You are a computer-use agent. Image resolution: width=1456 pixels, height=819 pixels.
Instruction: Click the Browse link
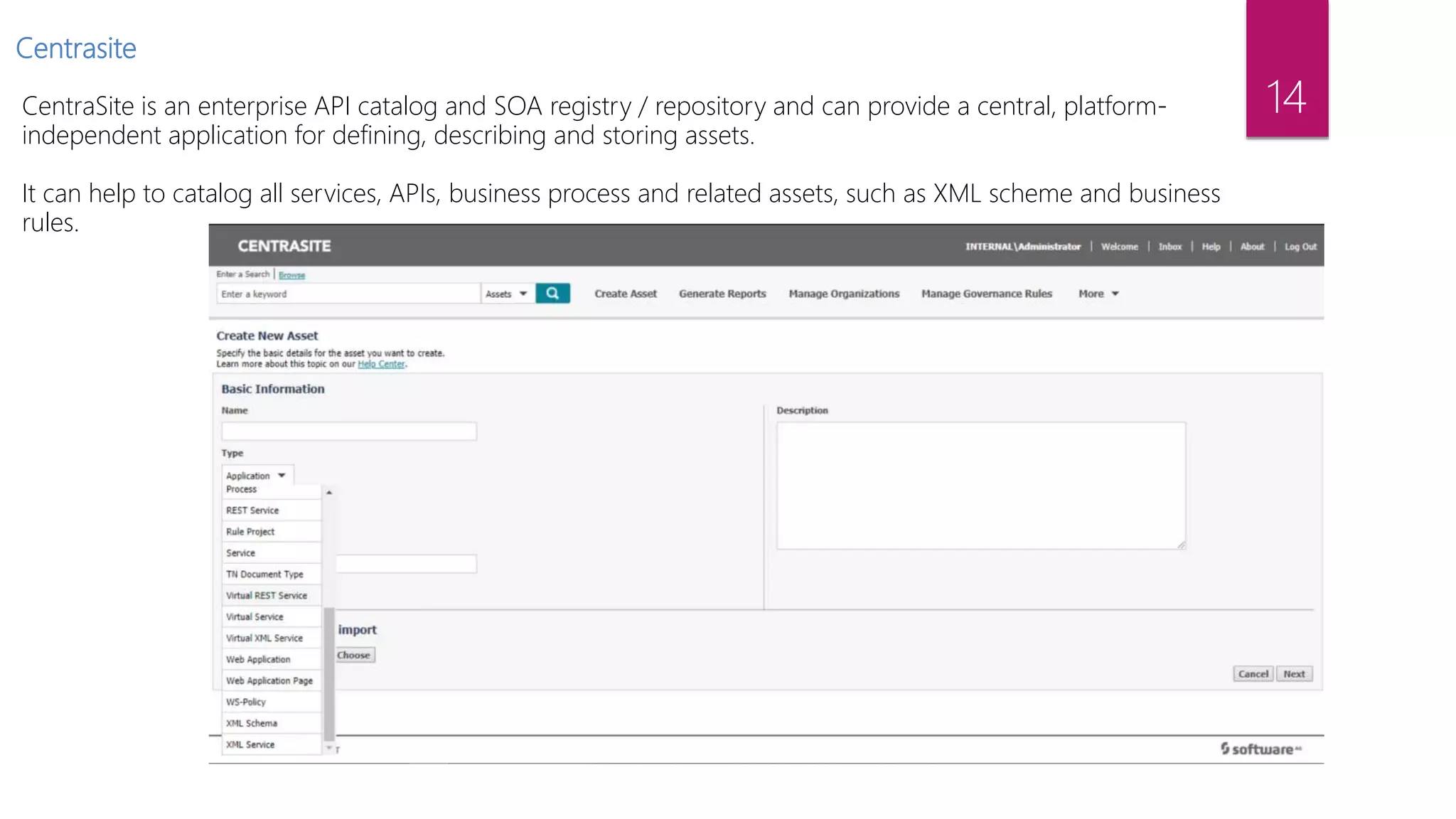coord(291,275)
